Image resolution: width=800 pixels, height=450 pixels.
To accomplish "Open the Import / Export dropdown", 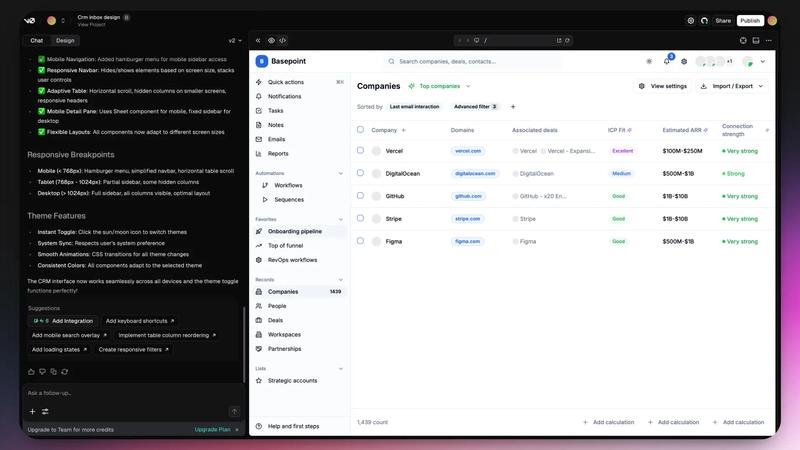I will point(732,86).
